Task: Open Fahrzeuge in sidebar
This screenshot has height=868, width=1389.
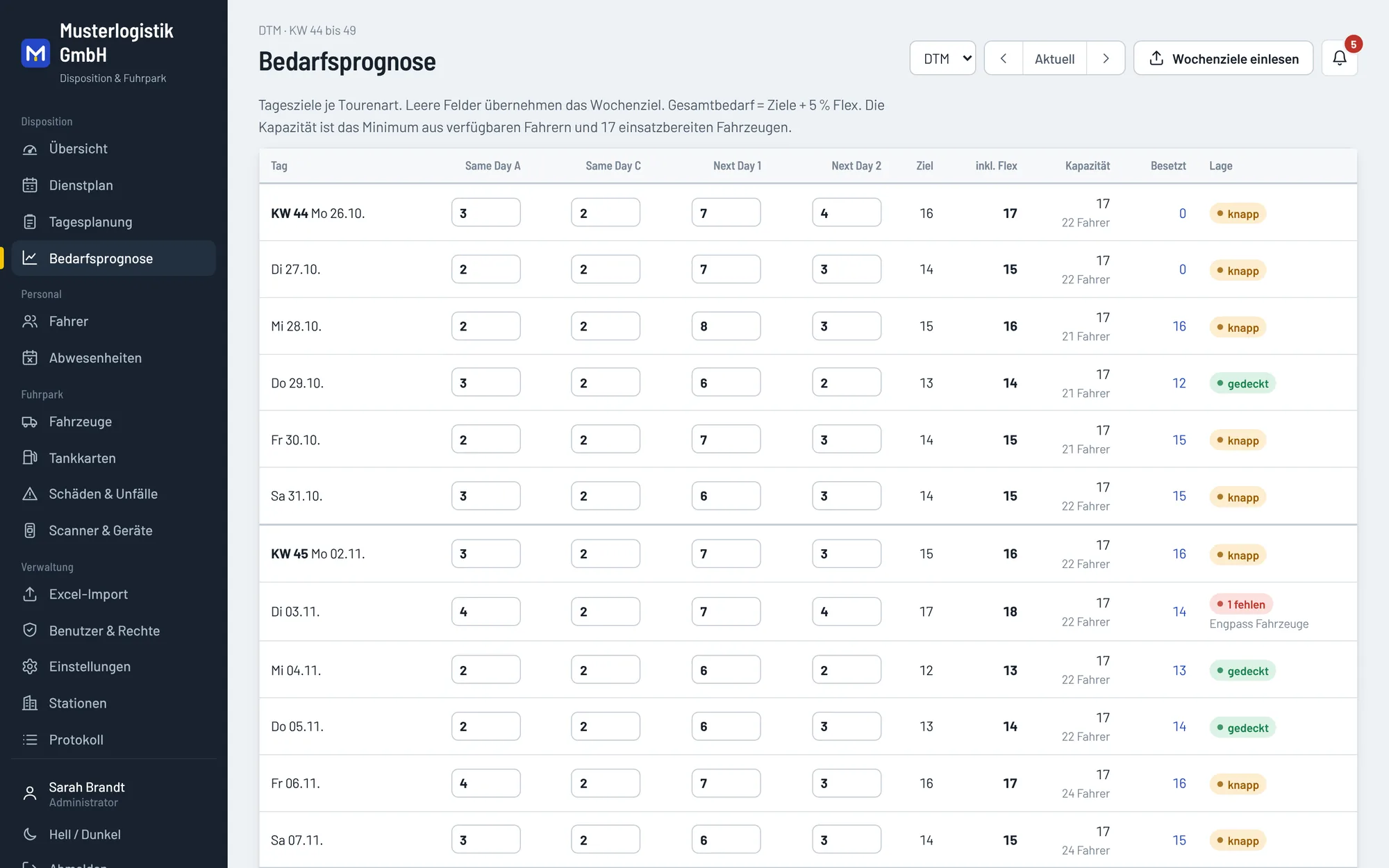Action: (114, 422)
